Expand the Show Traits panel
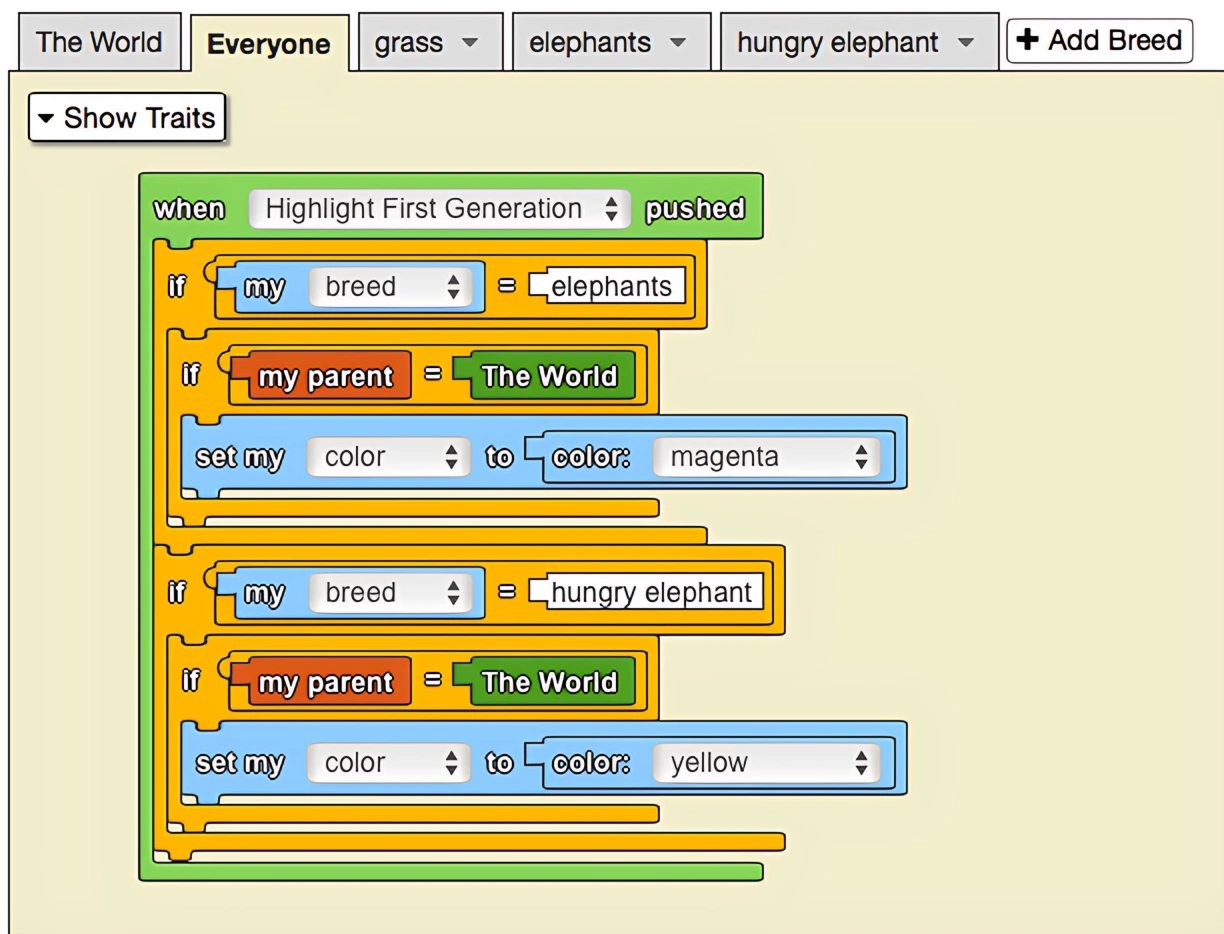 [126, 118]
